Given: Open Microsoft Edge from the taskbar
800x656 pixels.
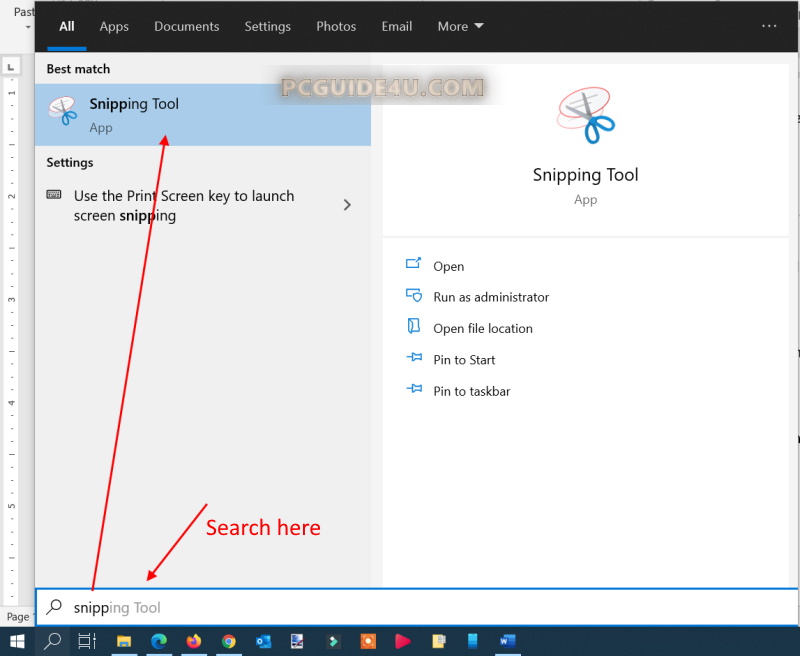Looking at the screenshot, I should 159,641.
